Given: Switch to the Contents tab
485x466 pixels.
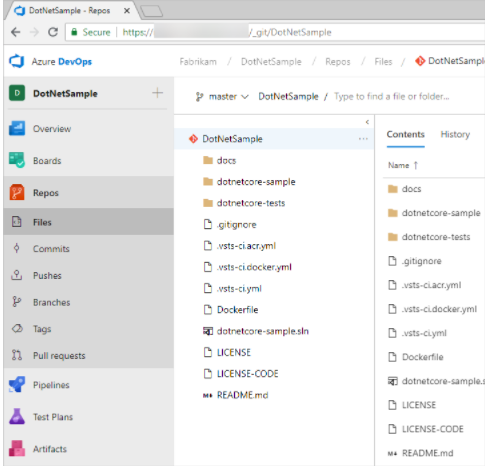Looking at the screenshot, I should coord(405,134).
